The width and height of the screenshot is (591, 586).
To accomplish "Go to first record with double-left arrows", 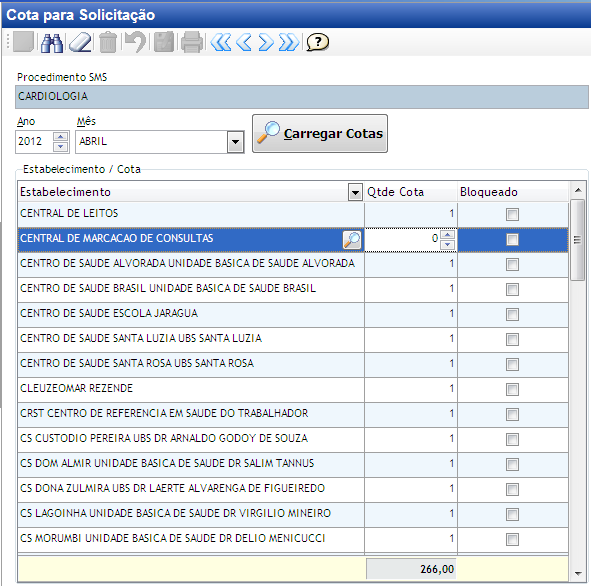I will click(221, 43).
